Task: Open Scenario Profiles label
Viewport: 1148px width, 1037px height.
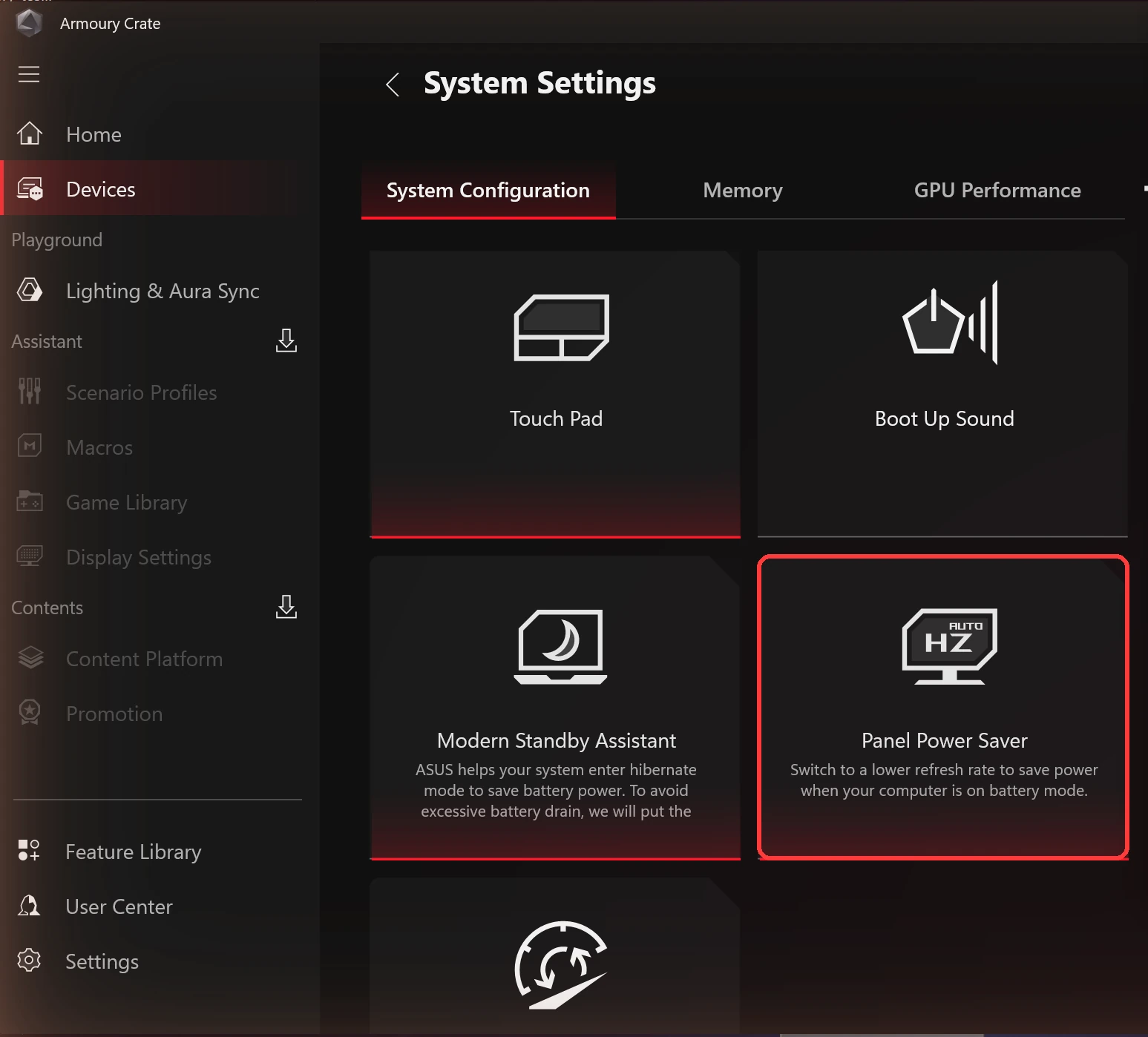Action: (x=142, y=392)
